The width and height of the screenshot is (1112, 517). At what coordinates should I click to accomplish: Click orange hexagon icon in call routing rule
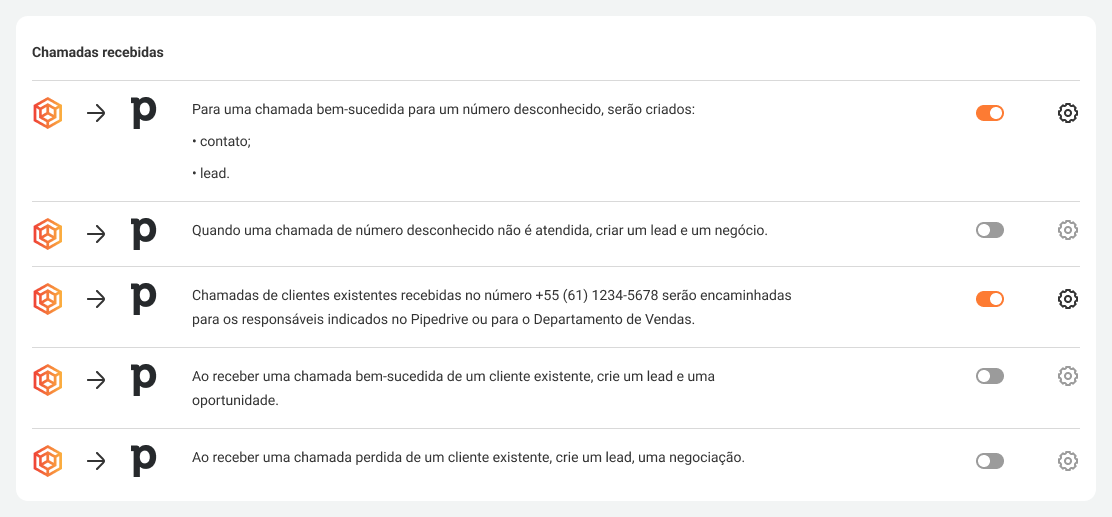pyautogui.click(x=47, y=299)
